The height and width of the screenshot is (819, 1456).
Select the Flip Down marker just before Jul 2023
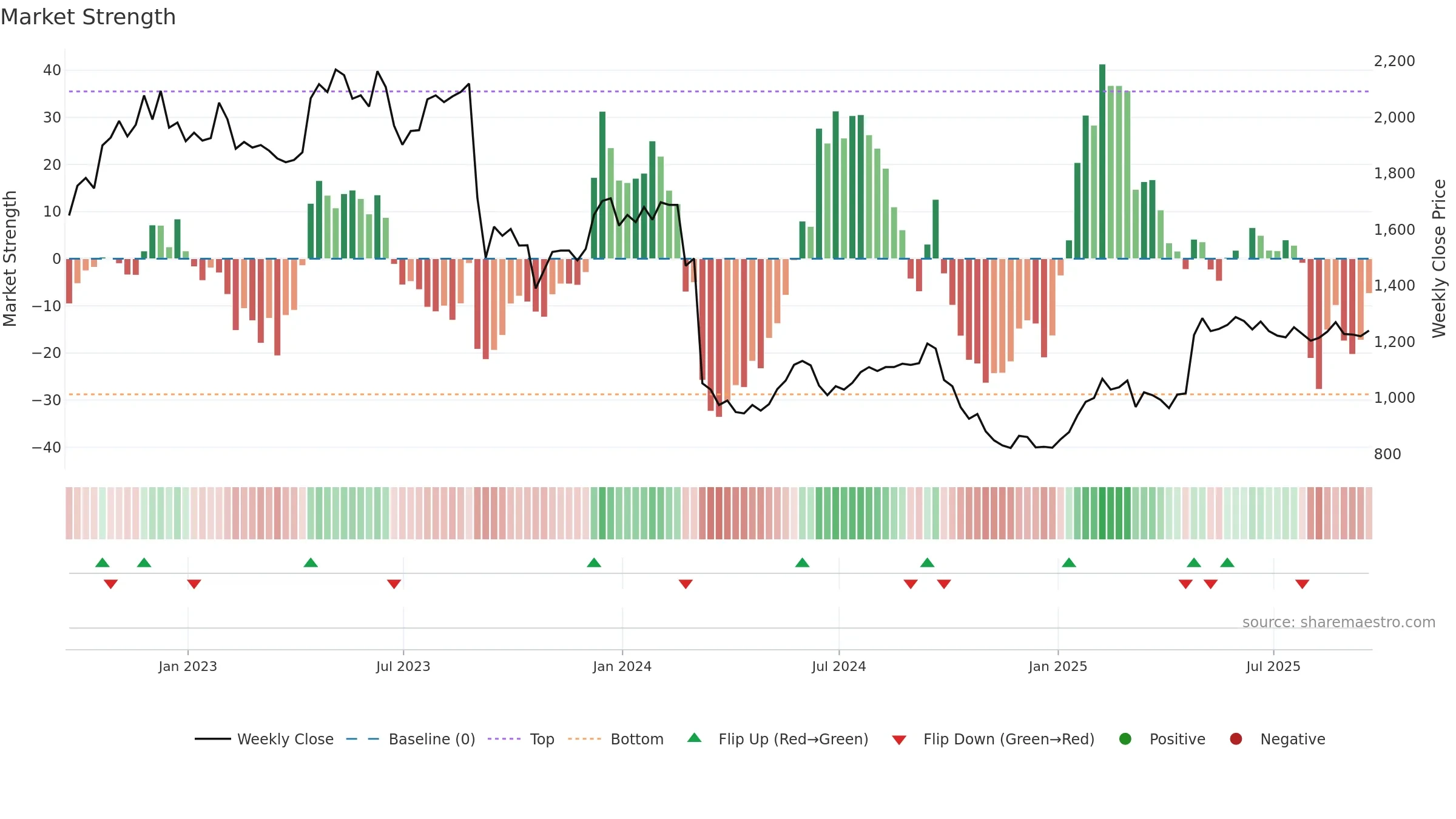tap(394, 584)
